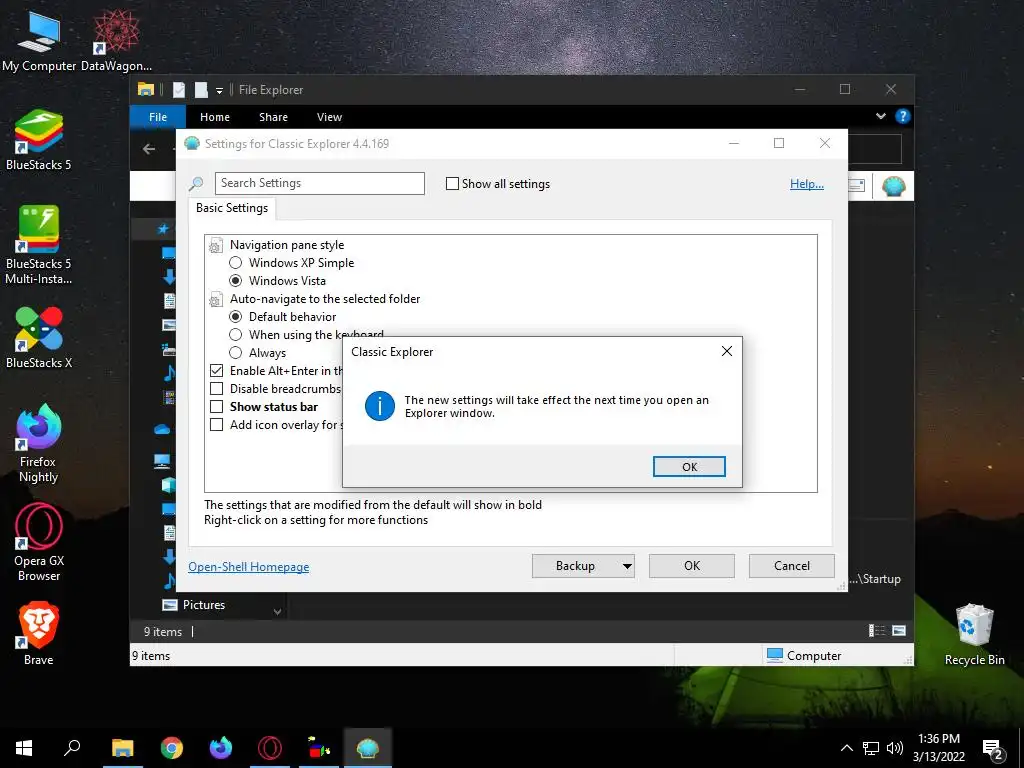The height and width of the screenshot is (768, 1024).
Task: Close the Classic Explorer message box
Action: click(726, 351)
